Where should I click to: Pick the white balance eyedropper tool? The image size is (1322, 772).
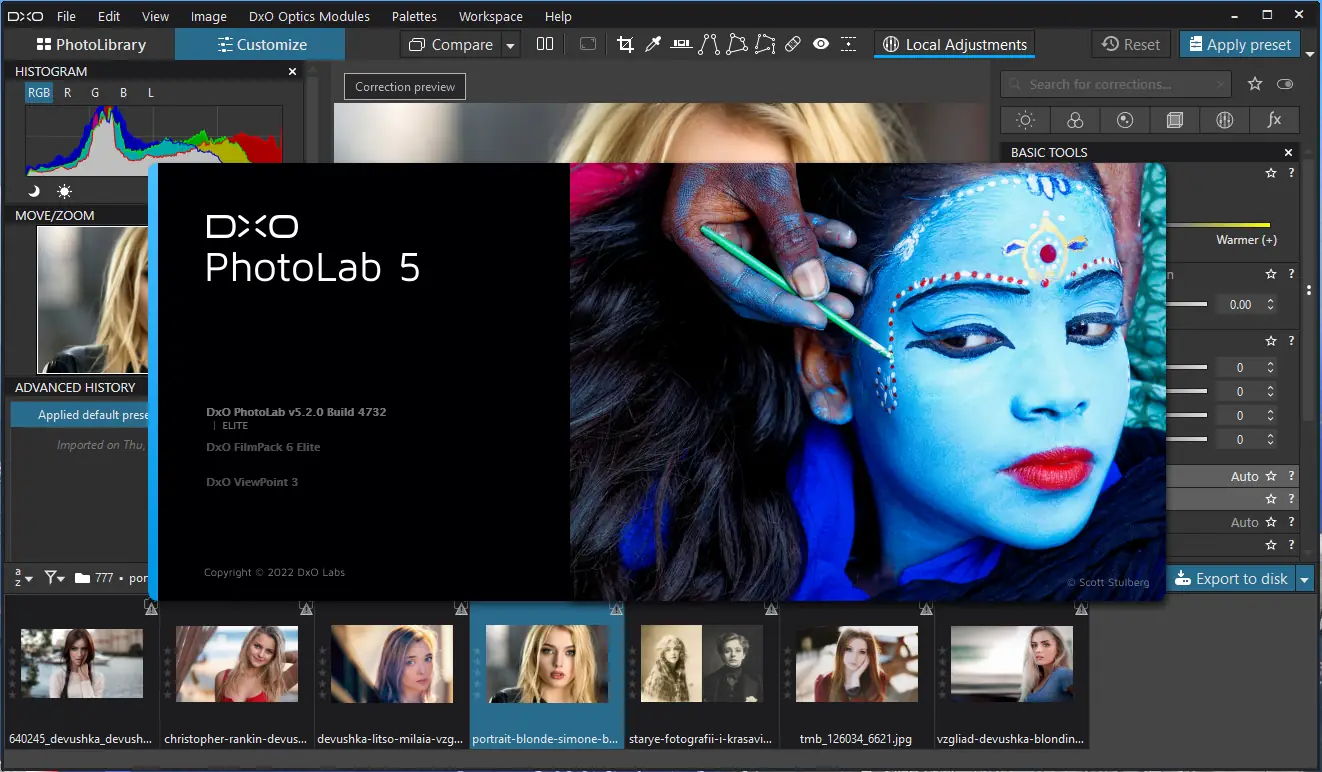(653, 44)
